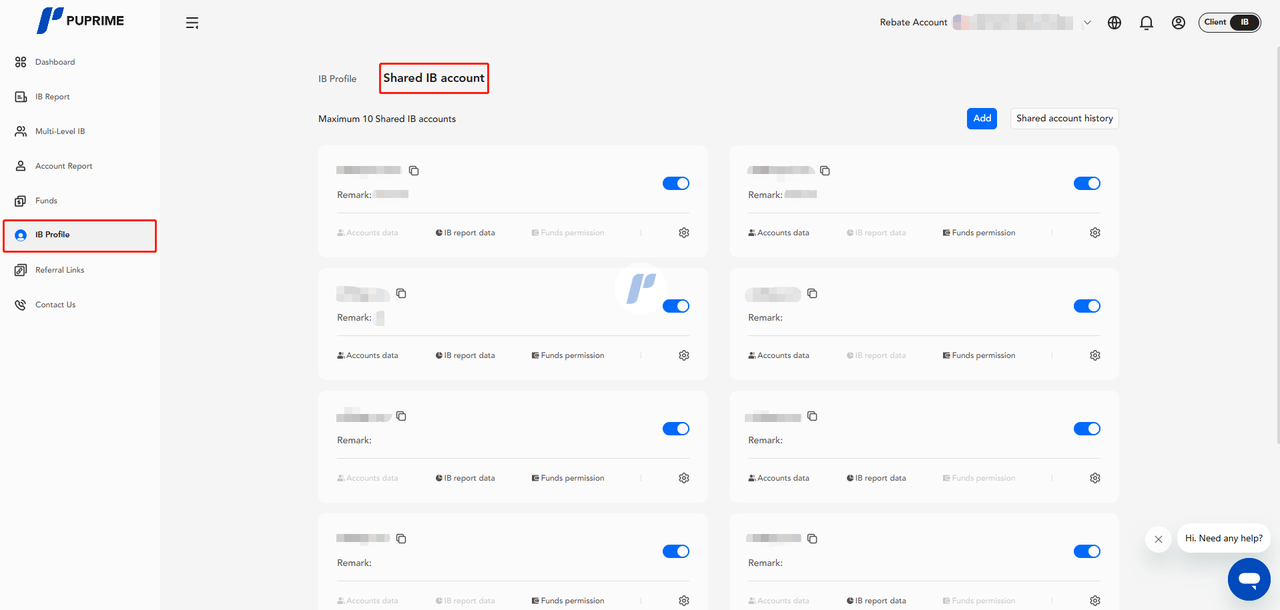Image resolution: width=1280 pixels, height=610 pixels.
Task: Disable the first shared account toggle
Action: pyautogui.click(x=676, y=184)
